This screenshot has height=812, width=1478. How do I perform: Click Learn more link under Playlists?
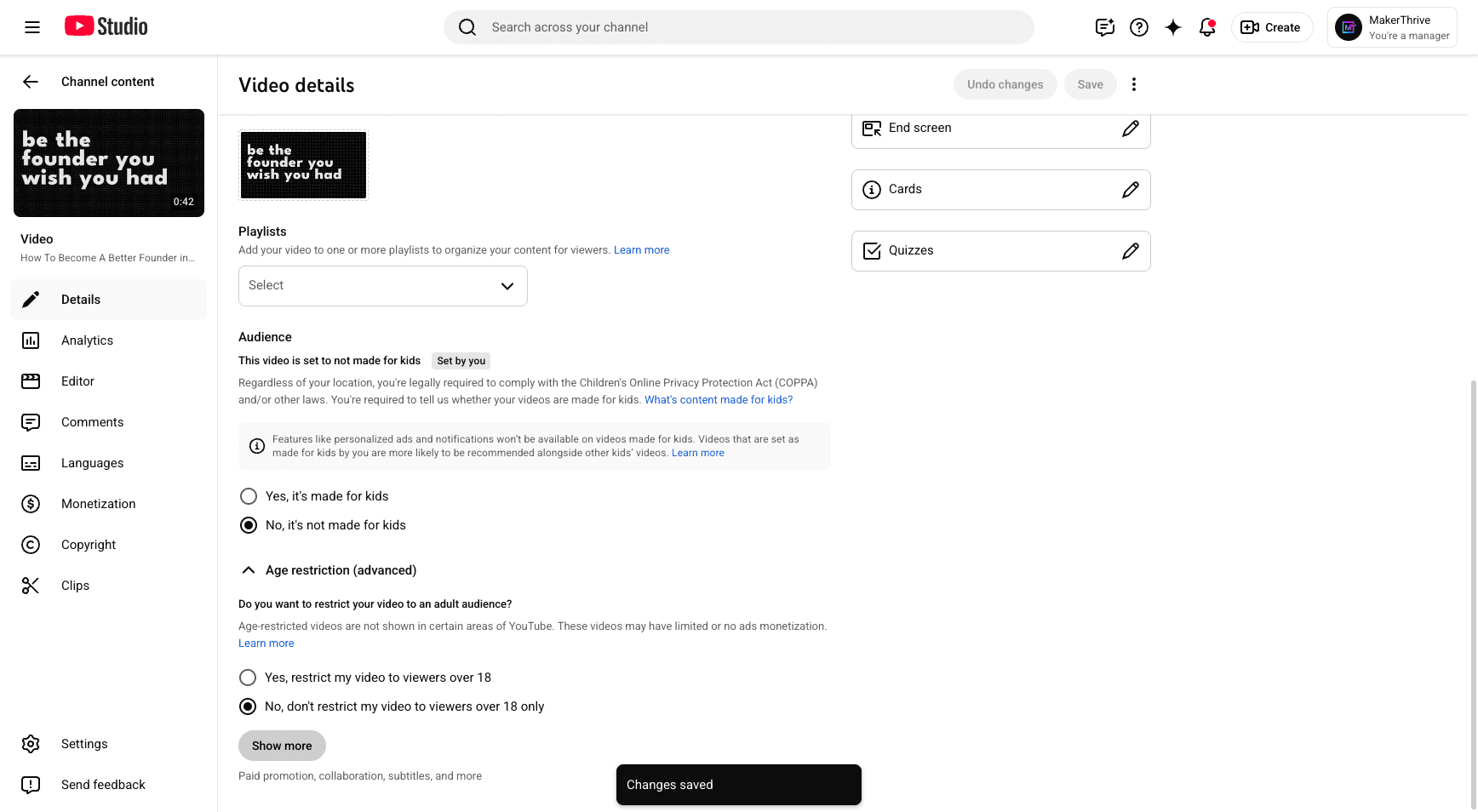pos(642,250)
